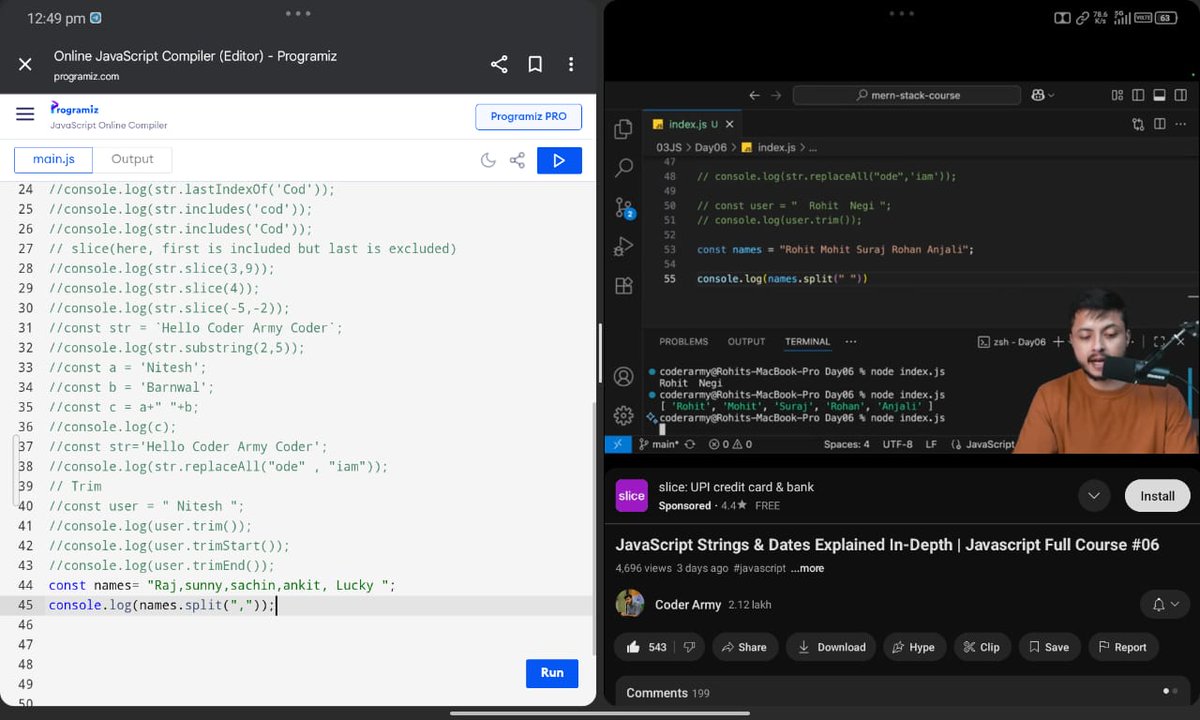Open VS Code Manage gear icon
This screenshot has height=720, width=1200.
point(624,415)
